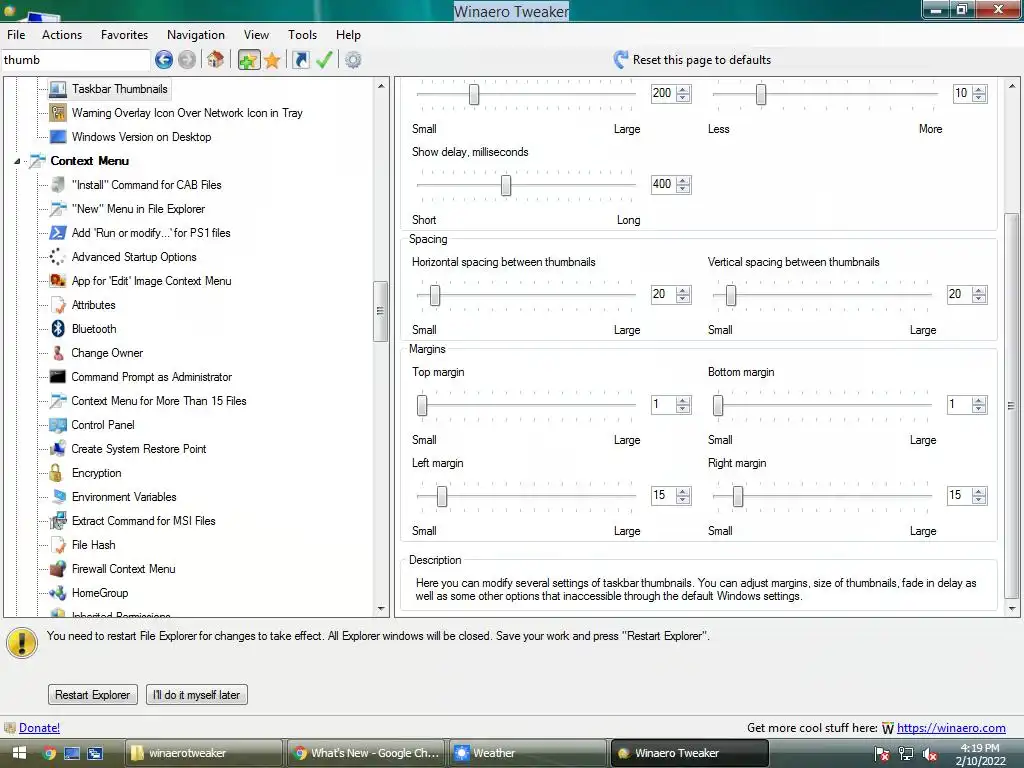Click the PowerShell PS1 files icon
The width and height of the screenshot is (1024, 768).
57,232
